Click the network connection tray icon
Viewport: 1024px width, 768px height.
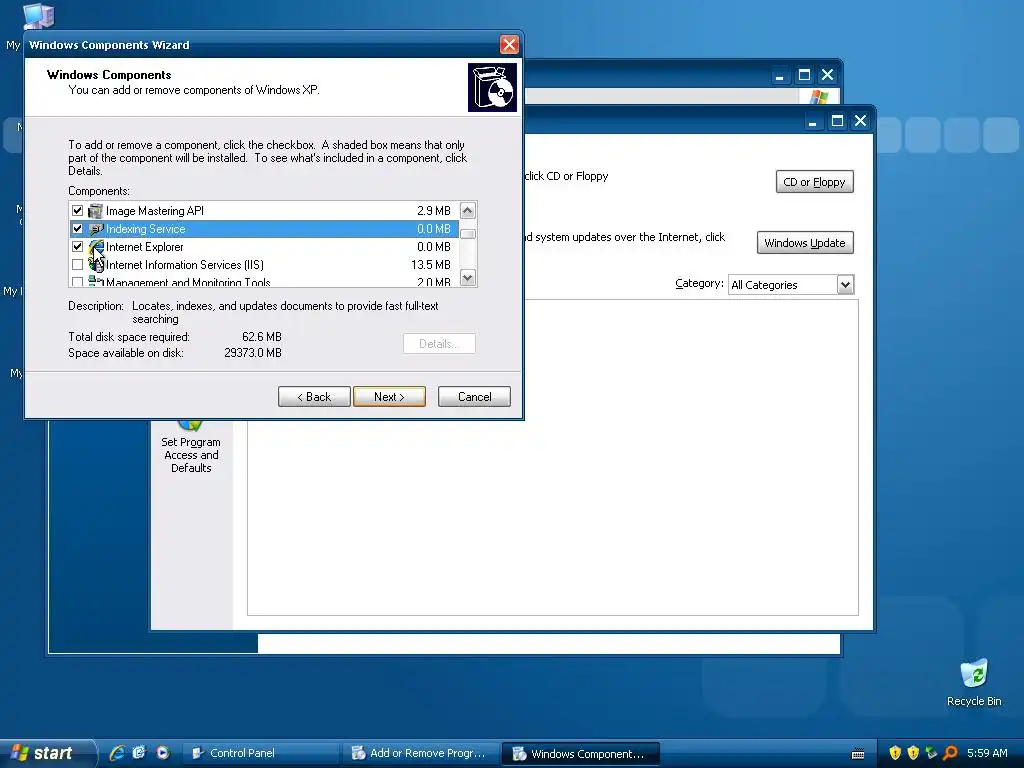(931, 753)
